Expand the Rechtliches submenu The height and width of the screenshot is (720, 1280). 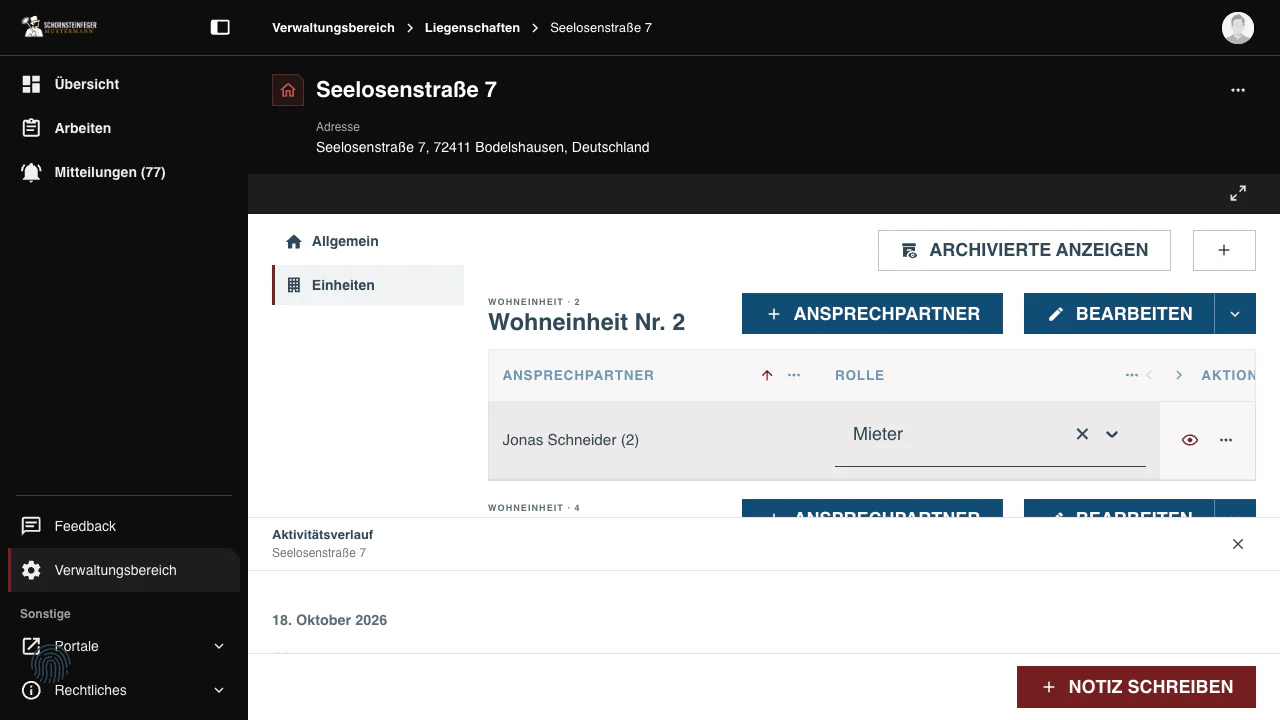point(124,690)
